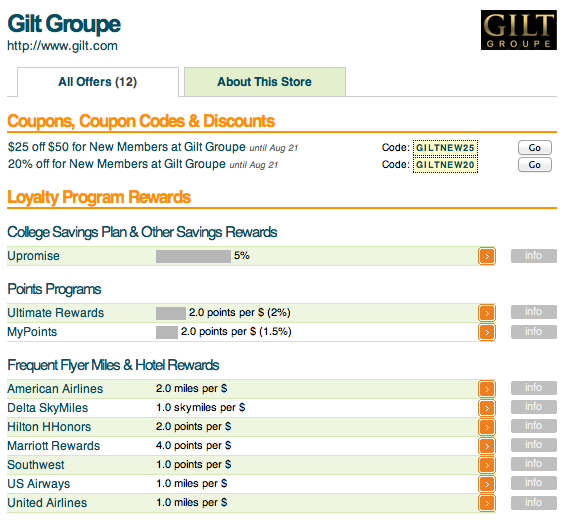Click Southwest '1.0 points per $' value
The height and width of the screenshot is (524, 567).
pyautogui.click(x=193, y=464)
